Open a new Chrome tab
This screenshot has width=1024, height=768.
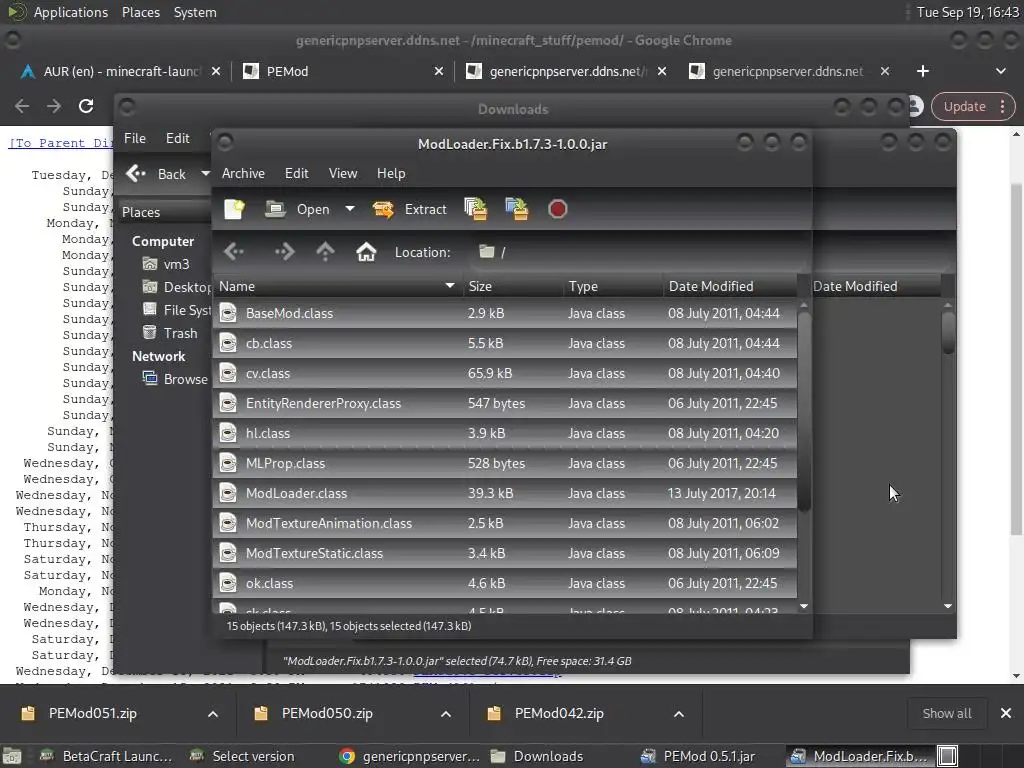[923, 71]
